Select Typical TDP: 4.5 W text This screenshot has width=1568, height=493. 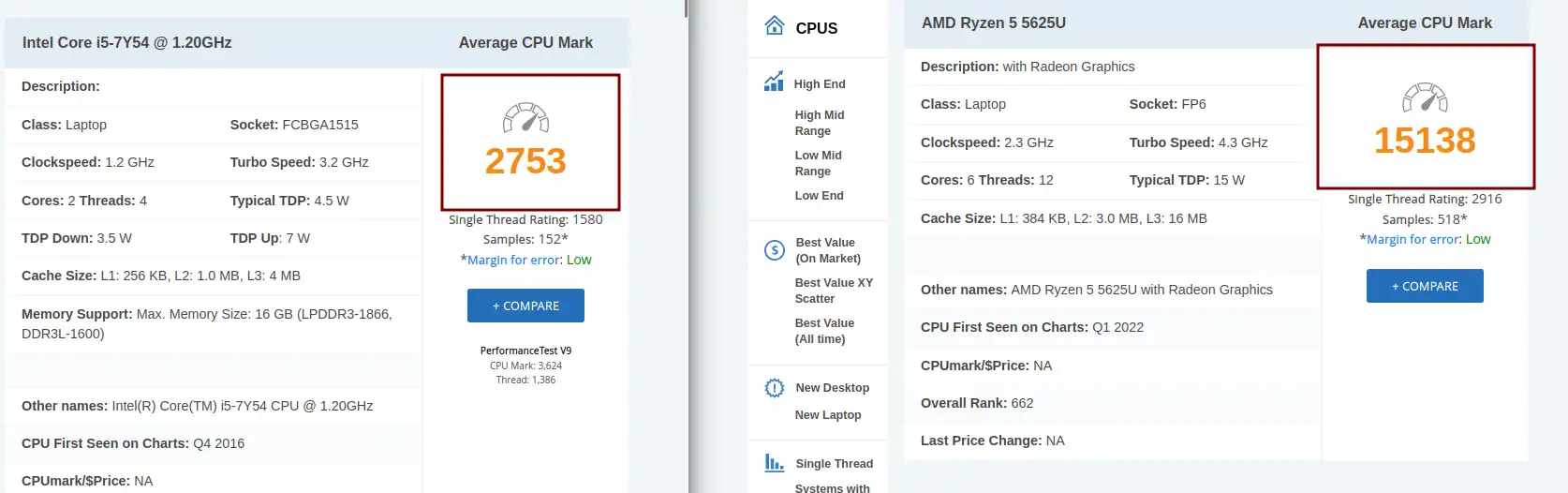pyautogui.click(x=289, y=201)
